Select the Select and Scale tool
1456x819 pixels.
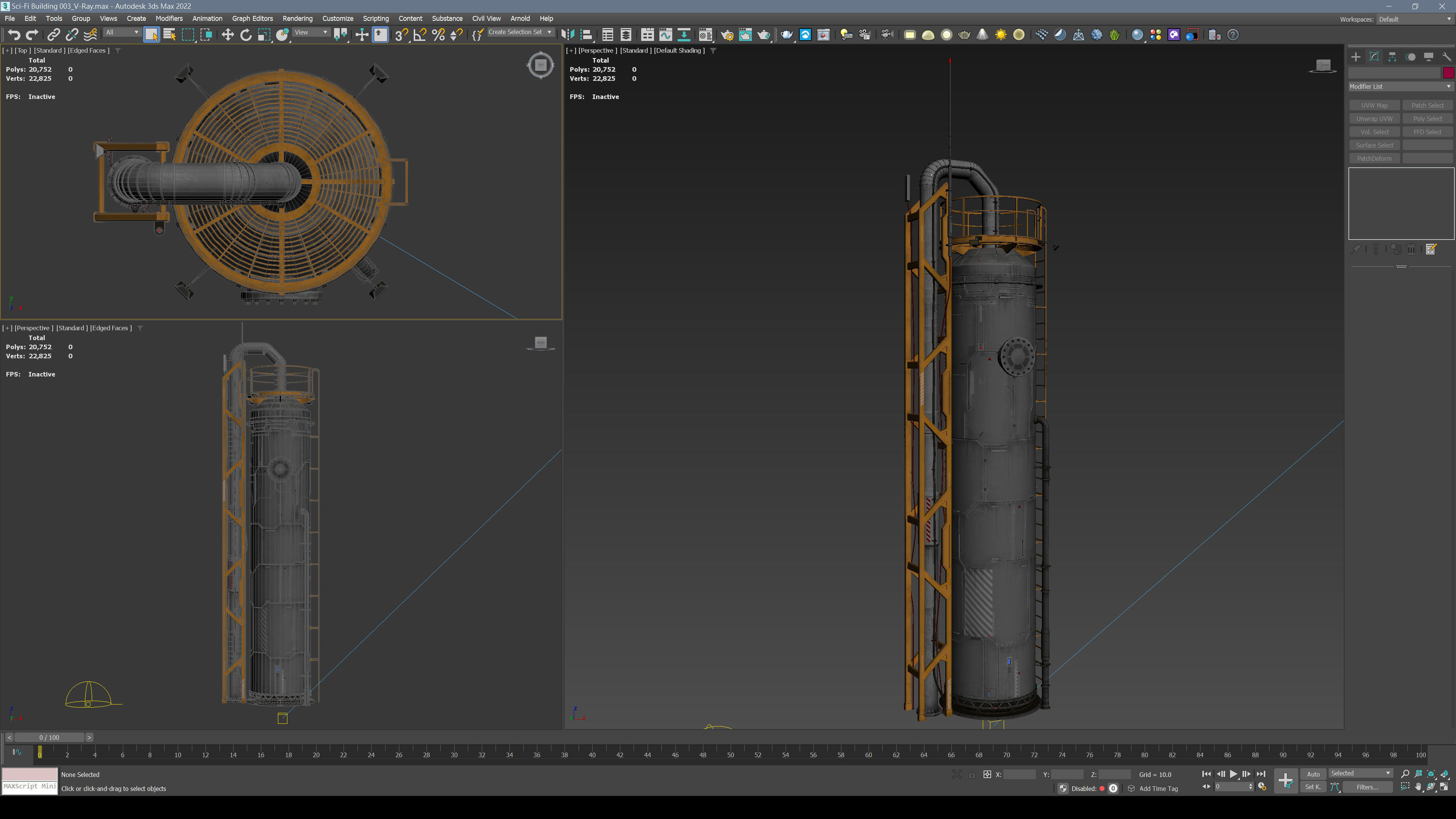pos(264,35)
